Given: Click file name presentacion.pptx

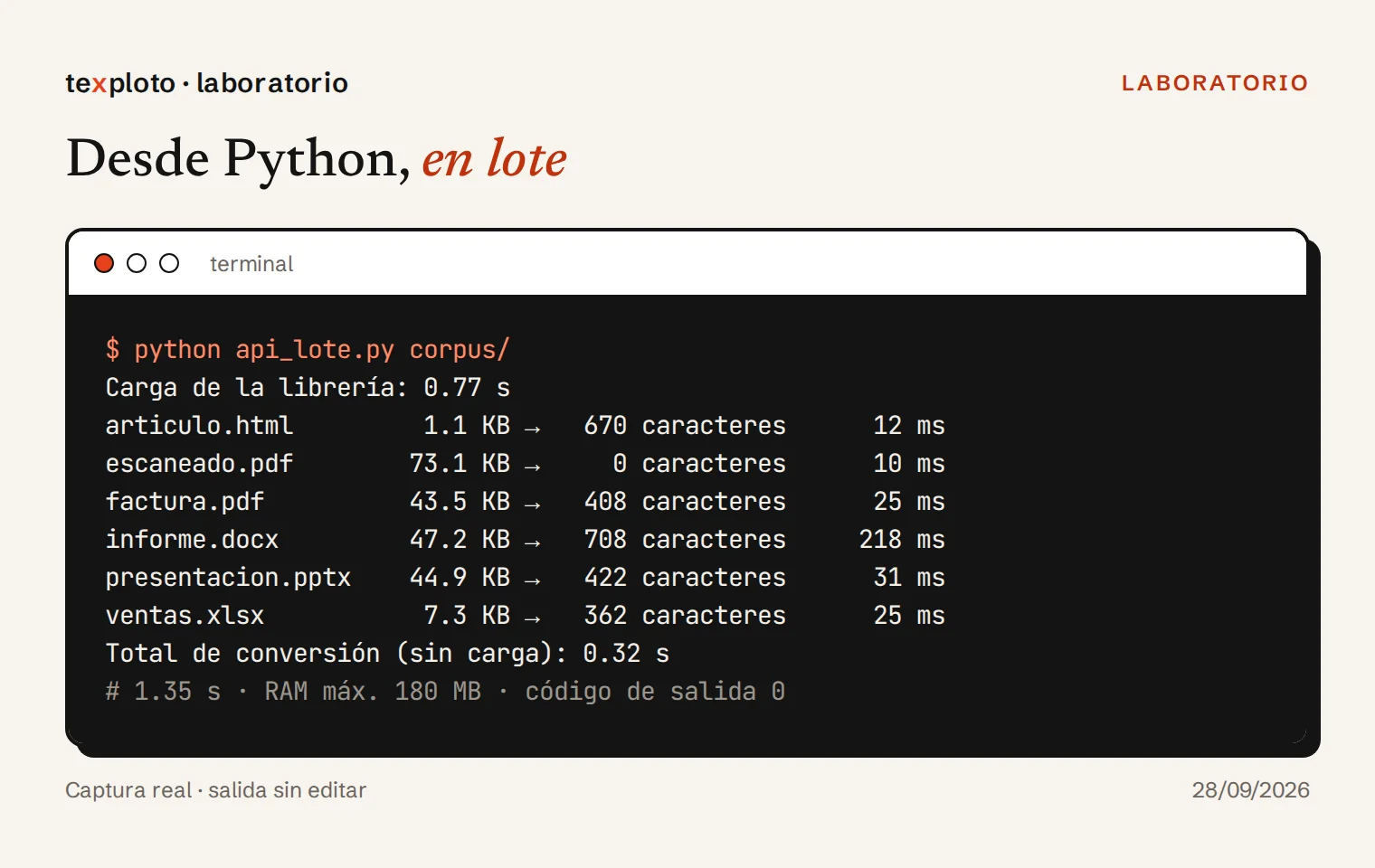Looking at the screenshot, I should click(x=228, y=578).
